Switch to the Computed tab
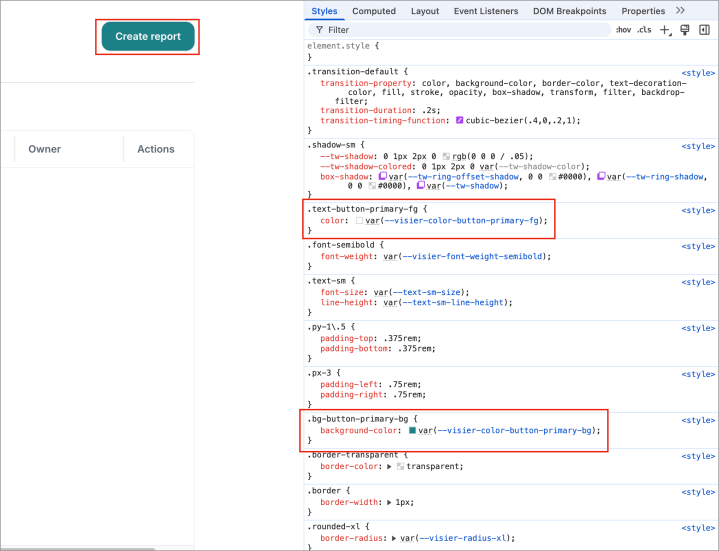 point(374,11)
